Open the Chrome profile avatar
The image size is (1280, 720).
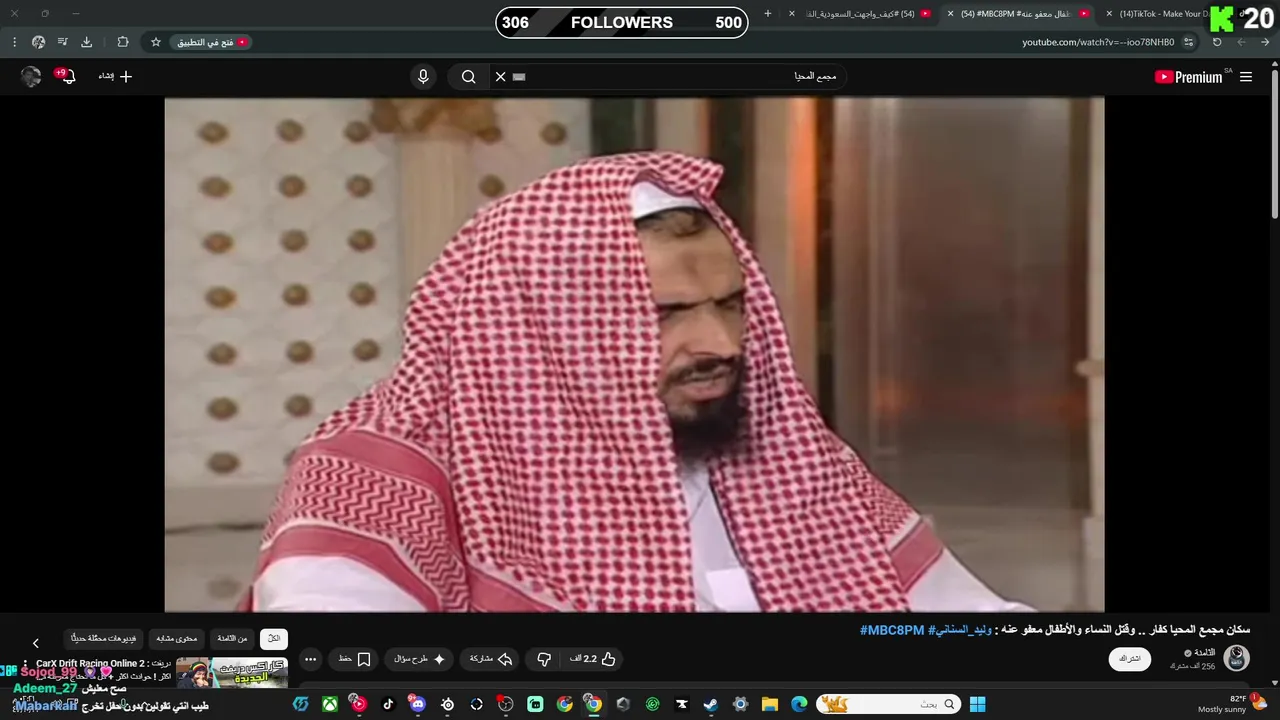tap(38, 42)
